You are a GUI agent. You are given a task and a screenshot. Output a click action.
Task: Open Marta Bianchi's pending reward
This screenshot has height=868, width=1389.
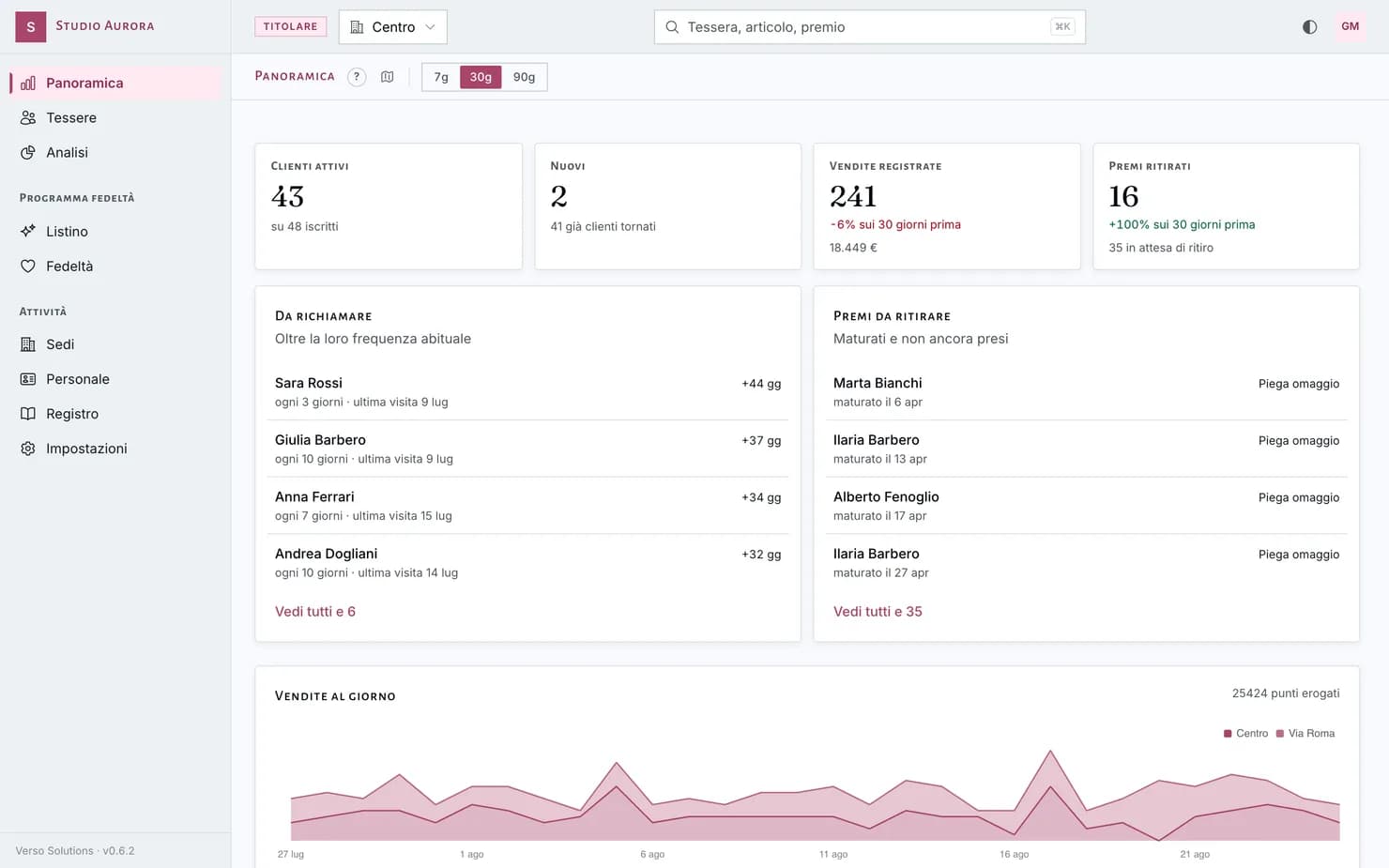tap(1086, 391)
